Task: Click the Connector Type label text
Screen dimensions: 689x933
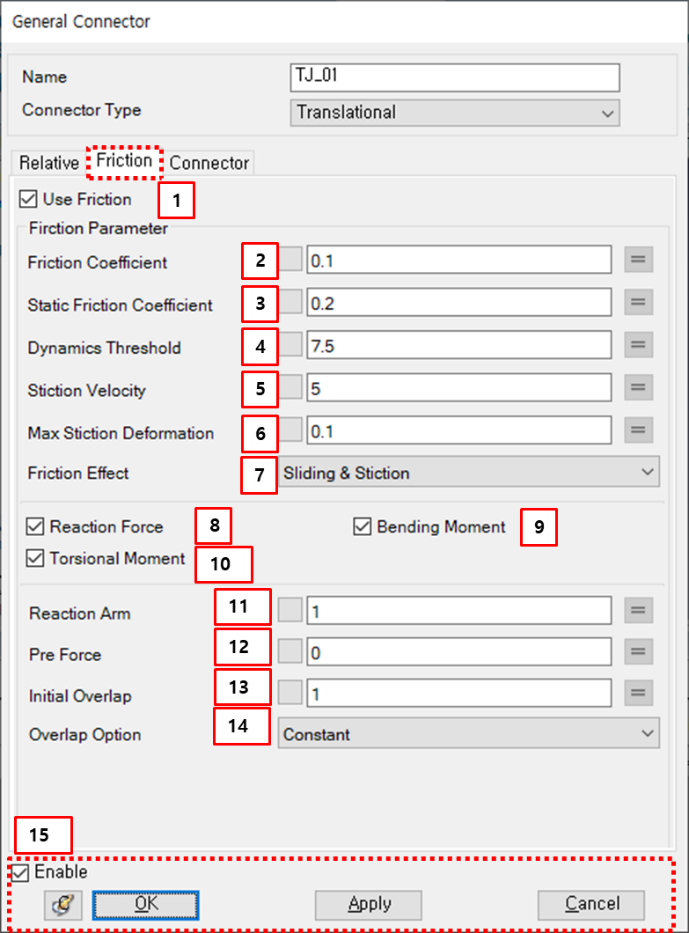Action: [82, 110]
